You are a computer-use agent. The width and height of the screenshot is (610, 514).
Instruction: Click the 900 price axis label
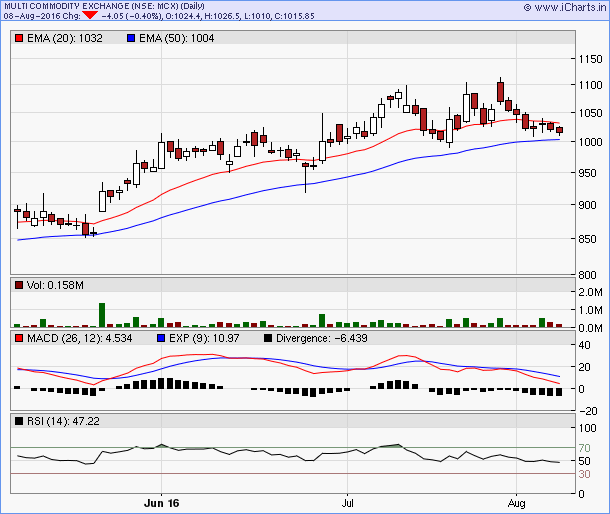587,205
